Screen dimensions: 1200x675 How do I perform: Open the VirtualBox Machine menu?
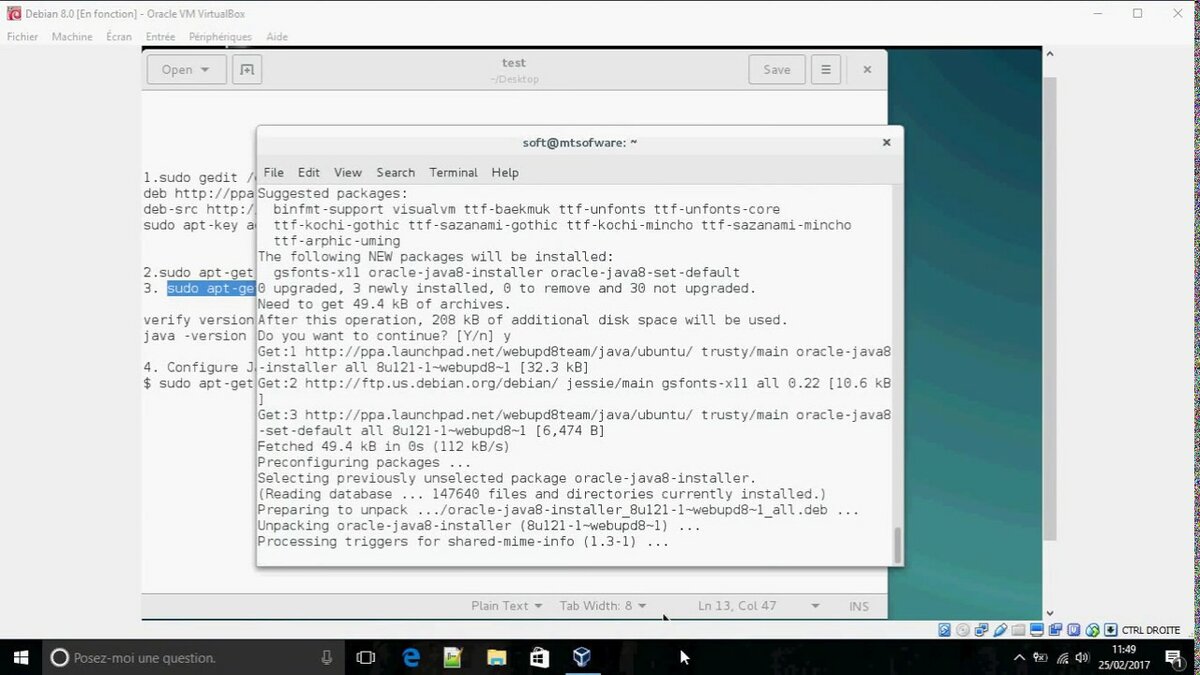72,37
